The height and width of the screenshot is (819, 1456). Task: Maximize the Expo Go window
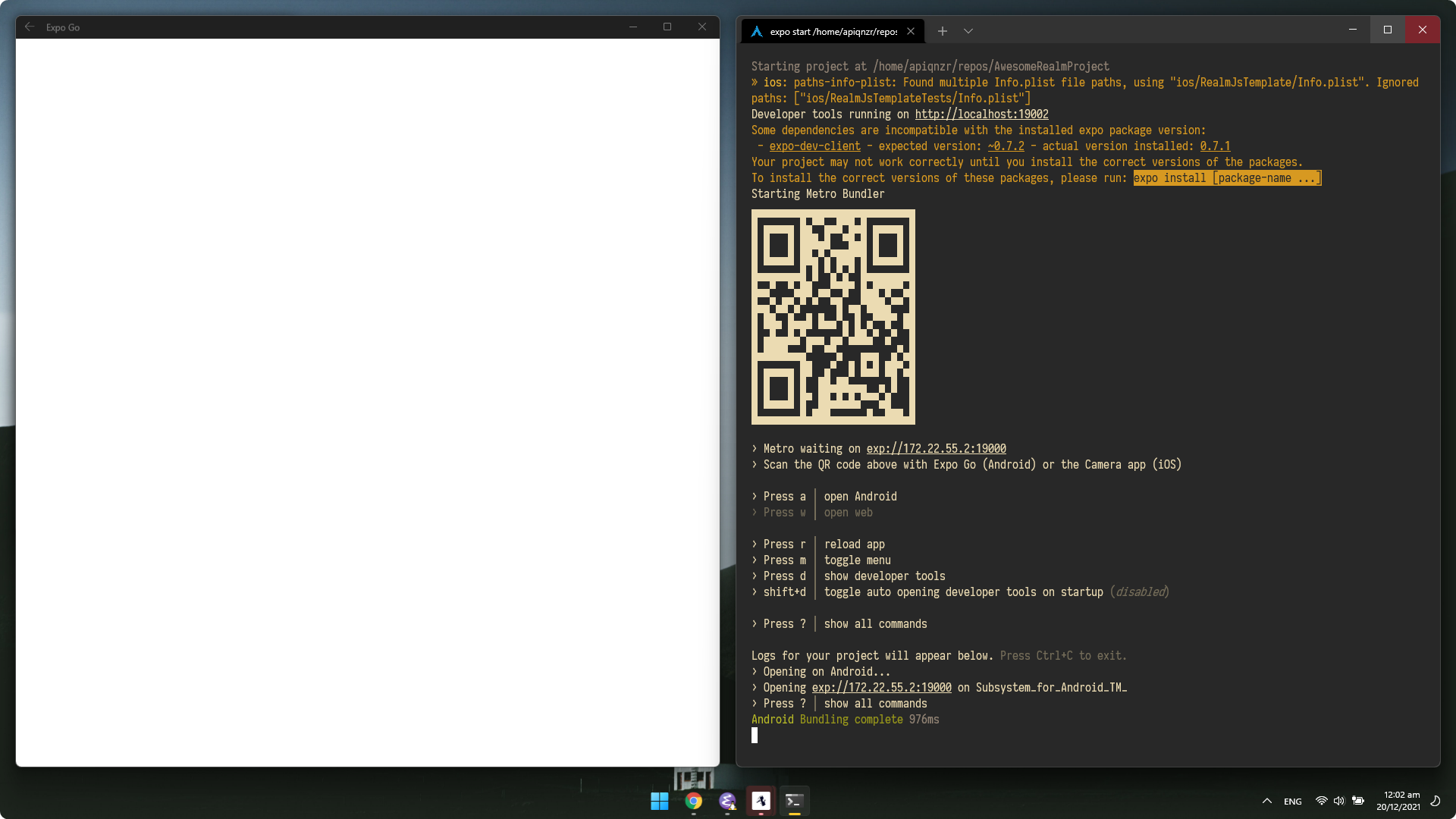[667, 27]
